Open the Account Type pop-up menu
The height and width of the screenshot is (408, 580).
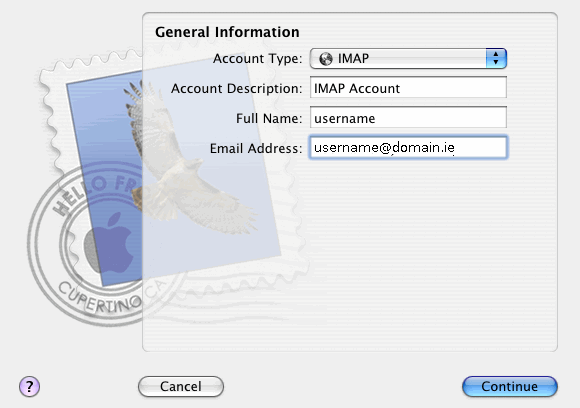point(408,58)
